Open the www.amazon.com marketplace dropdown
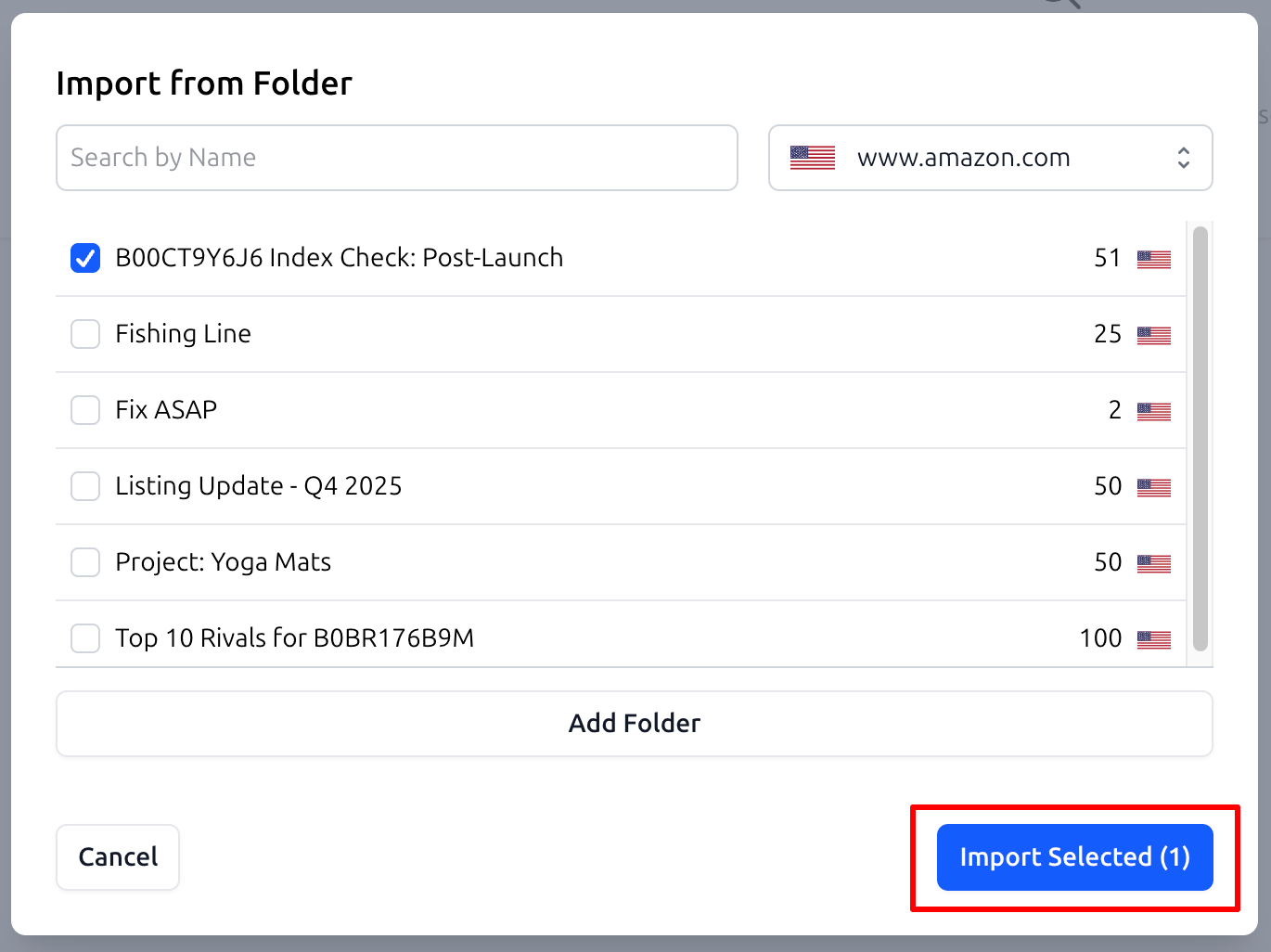The image size is (1271, 952). point(990,158)
